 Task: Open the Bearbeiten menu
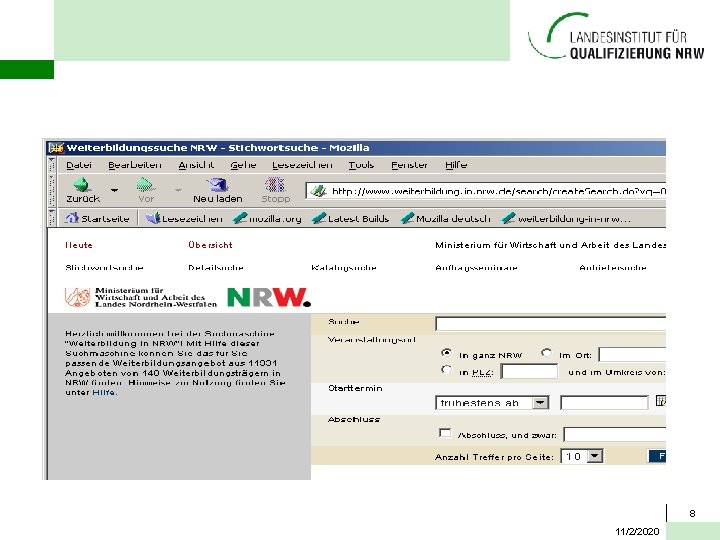135,165
